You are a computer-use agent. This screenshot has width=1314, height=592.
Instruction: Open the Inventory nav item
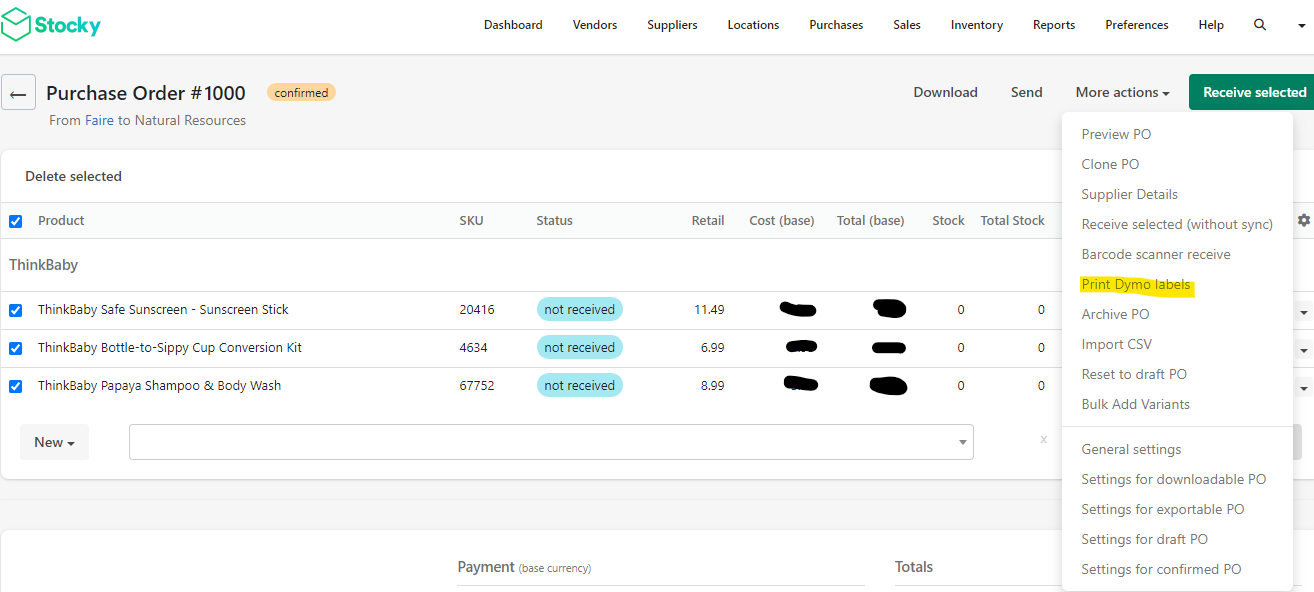click(977, 25)
